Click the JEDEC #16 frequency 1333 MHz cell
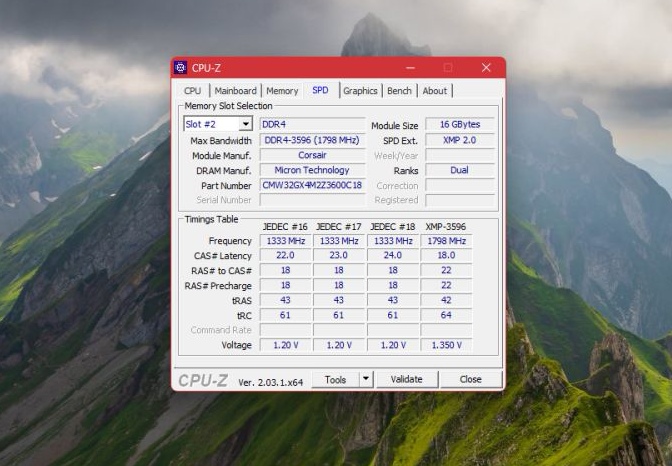Image resolution: width=672 pixels, height=466 pixels. 285,241
